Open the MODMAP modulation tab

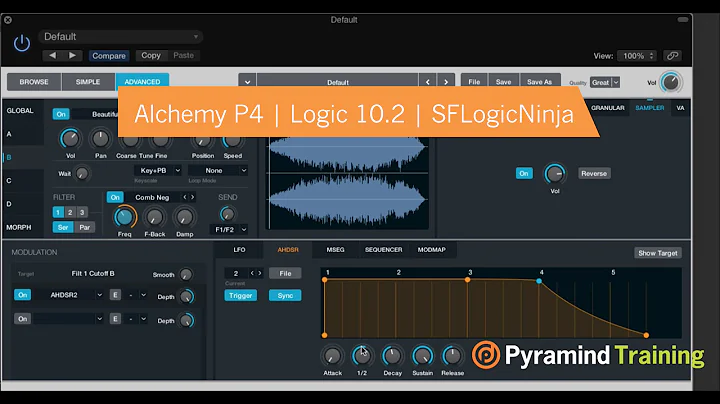[431, 250]
